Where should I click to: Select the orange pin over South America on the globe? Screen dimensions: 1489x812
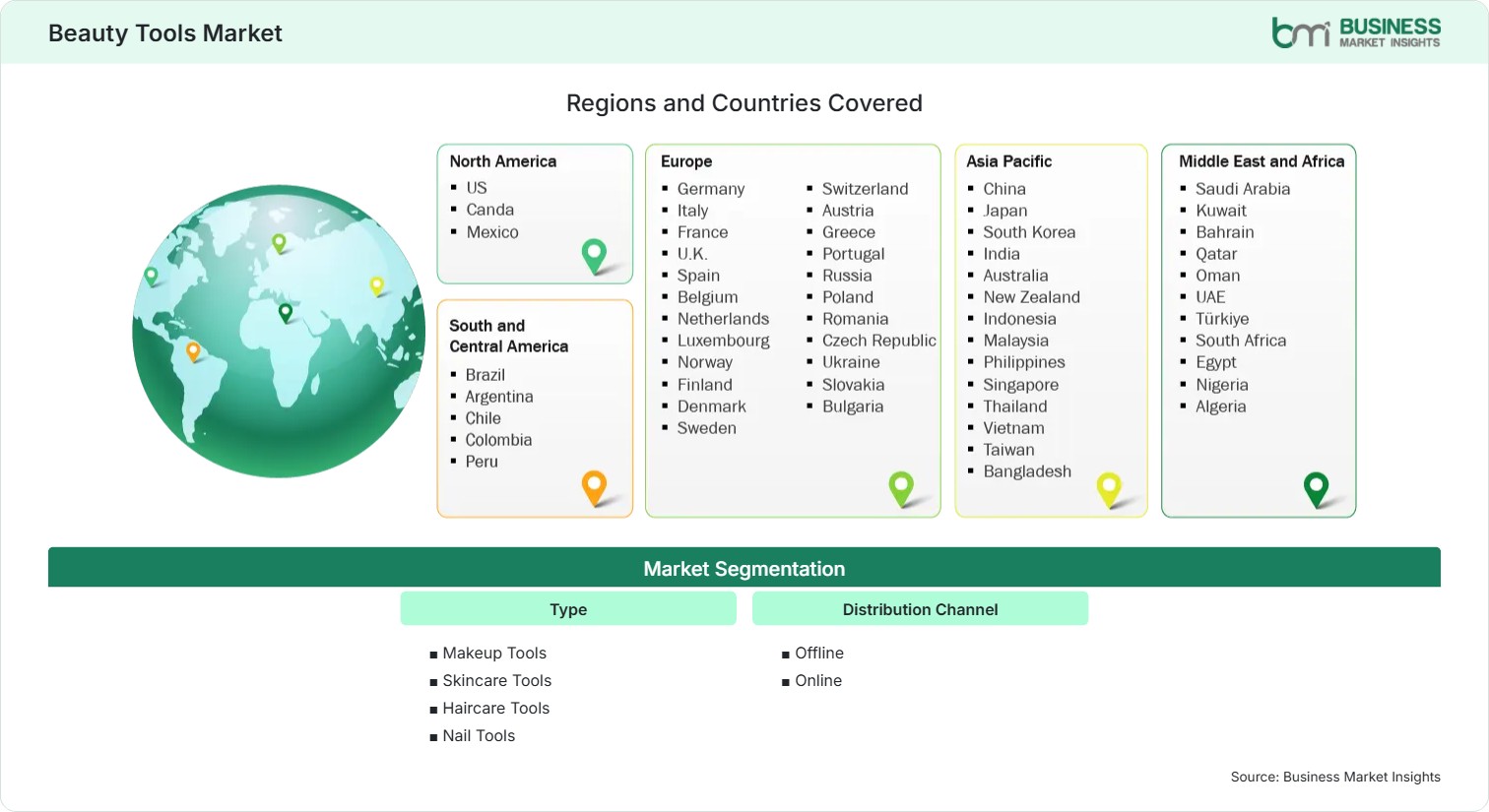(193, 351)
